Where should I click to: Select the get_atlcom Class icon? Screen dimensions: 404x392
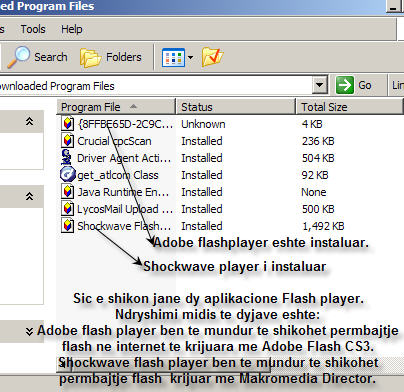pyautogui.click(x=68, y=174)
